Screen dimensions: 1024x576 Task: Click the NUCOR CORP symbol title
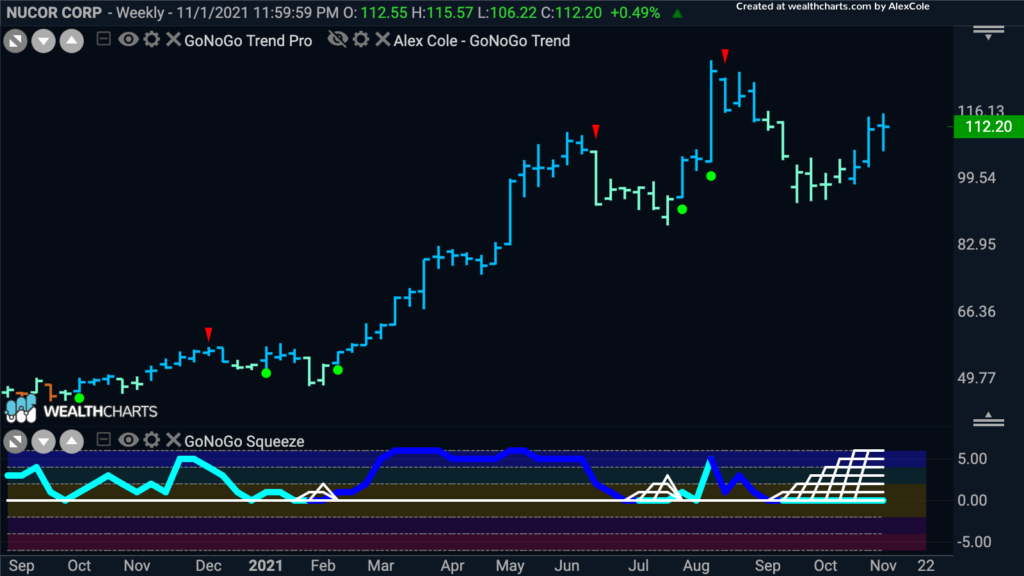coord(54,12)
